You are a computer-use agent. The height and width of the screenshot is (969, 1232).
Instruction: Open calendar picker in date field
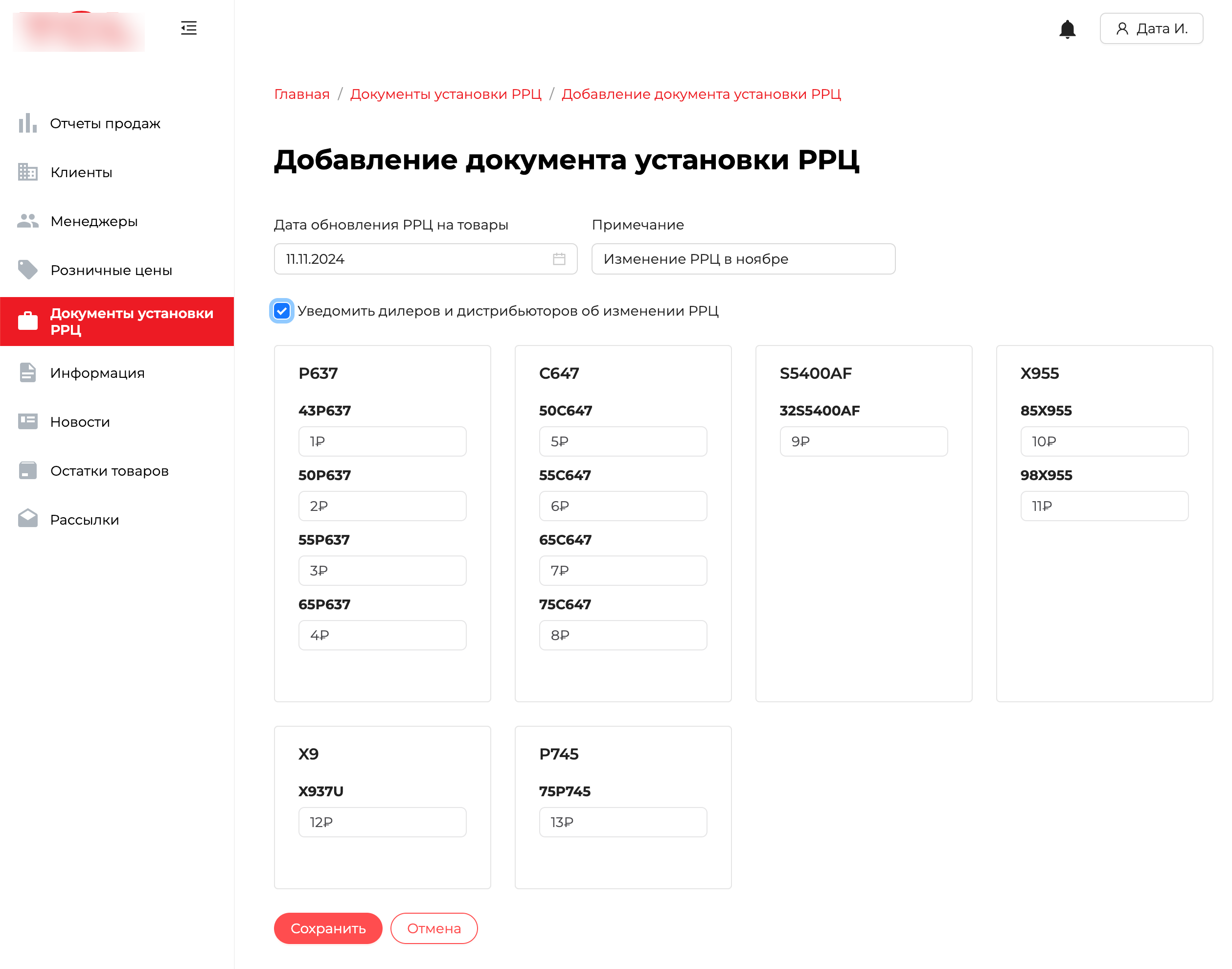click(559, 259)
